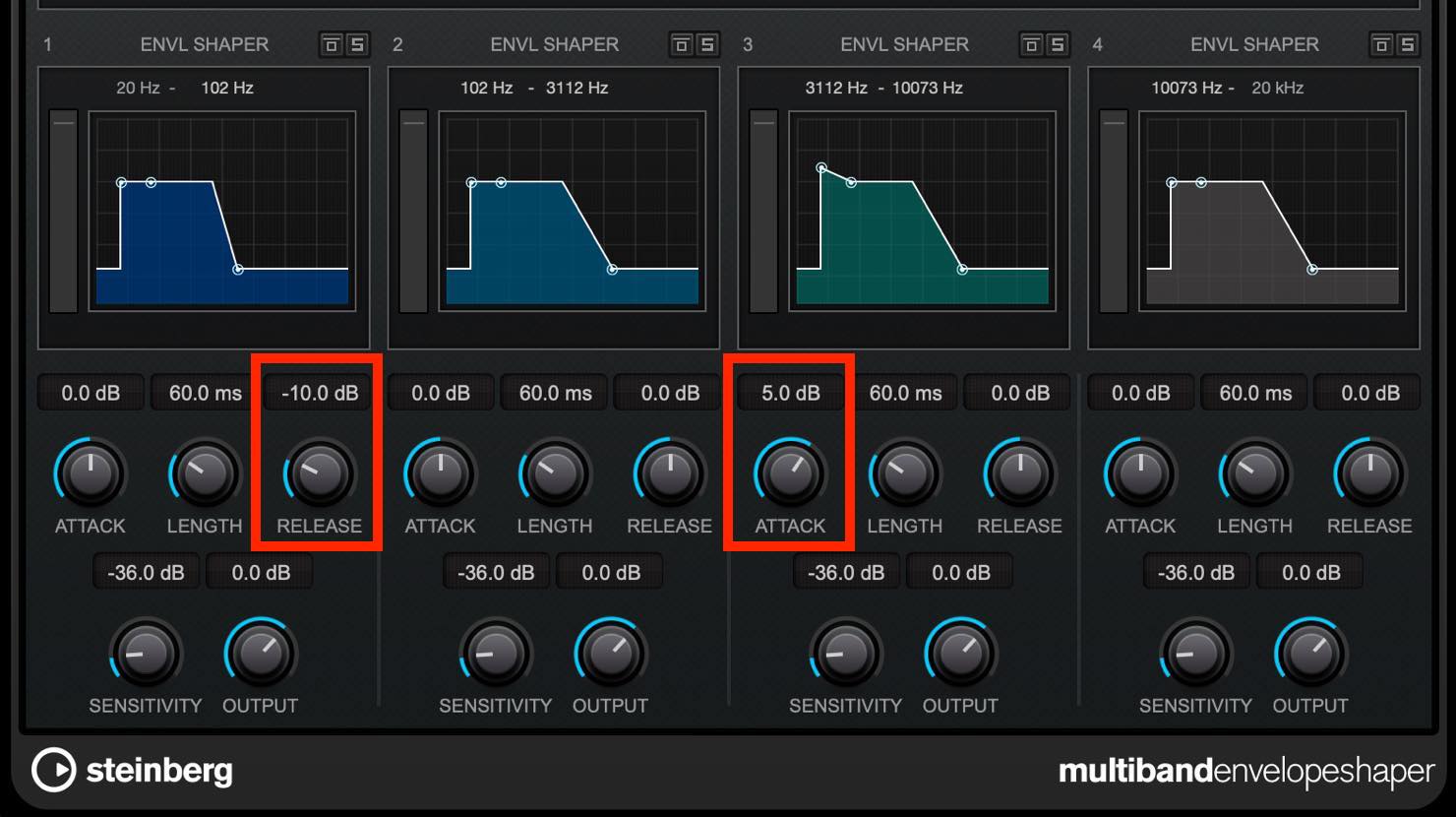Click the Steinberg logo

133,770
